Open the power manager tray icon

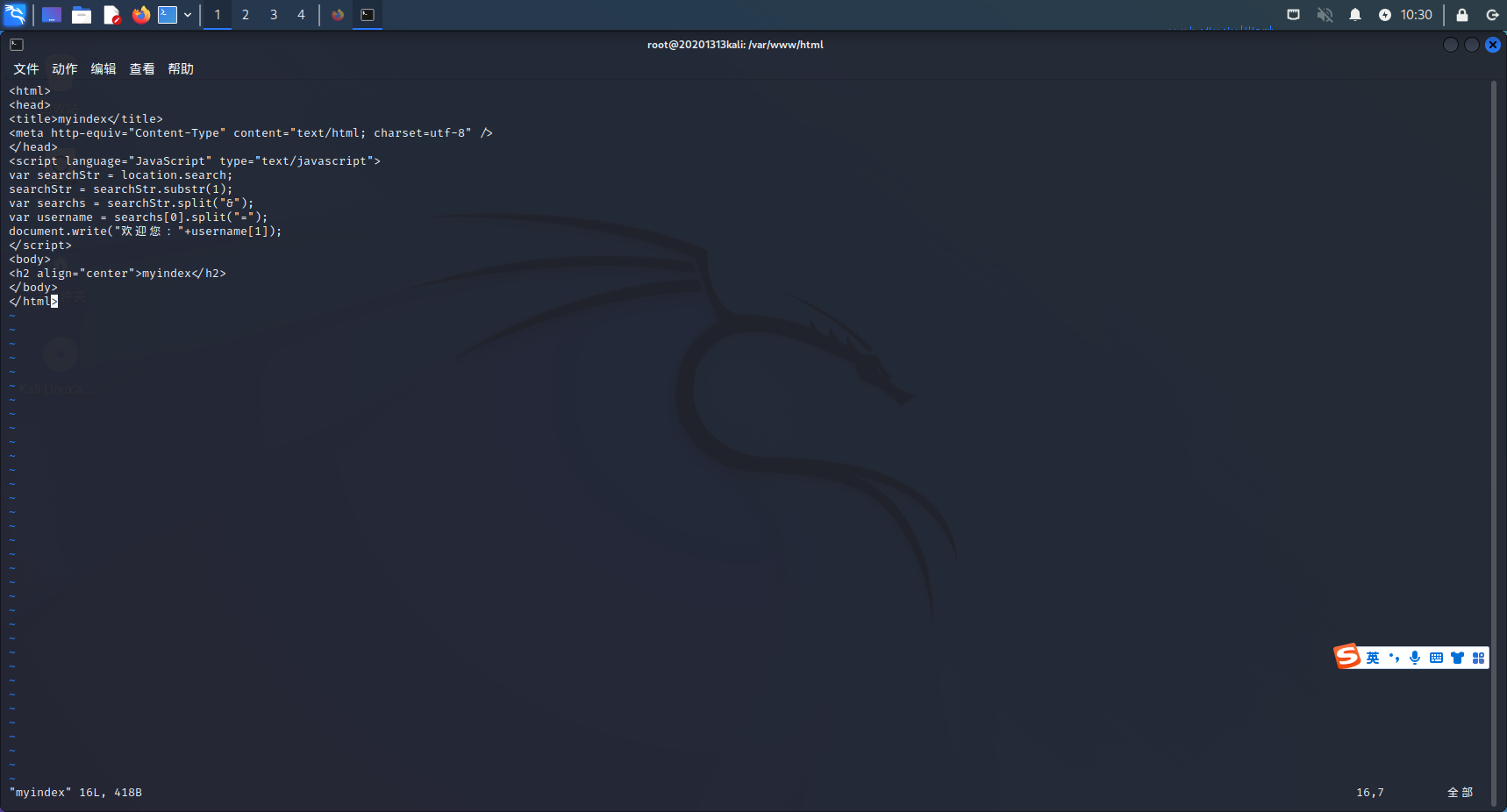pyautogui.click(x=1385, y=15)
